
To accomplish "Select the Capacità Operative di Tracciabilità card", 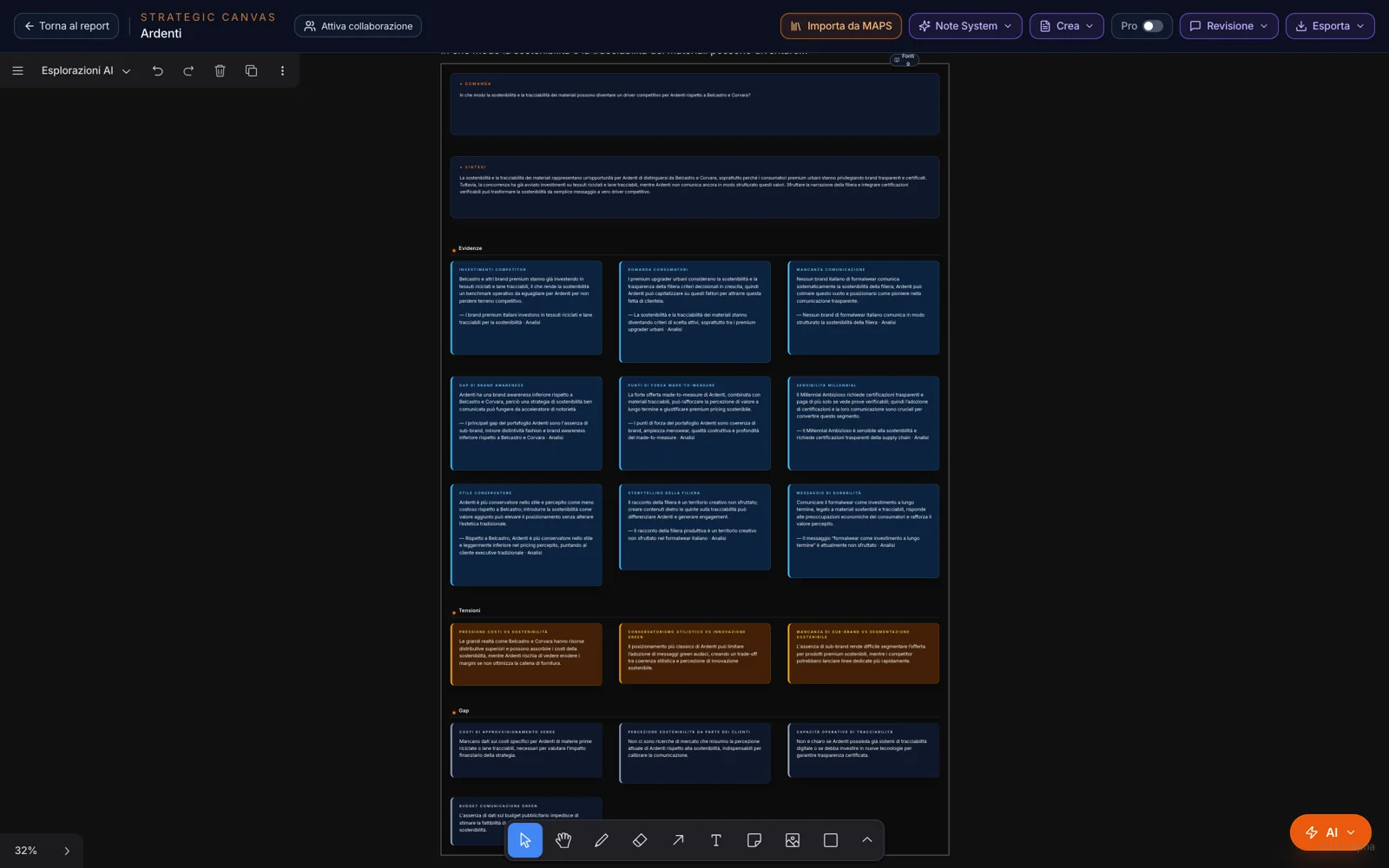I will [x=863, y=750].
